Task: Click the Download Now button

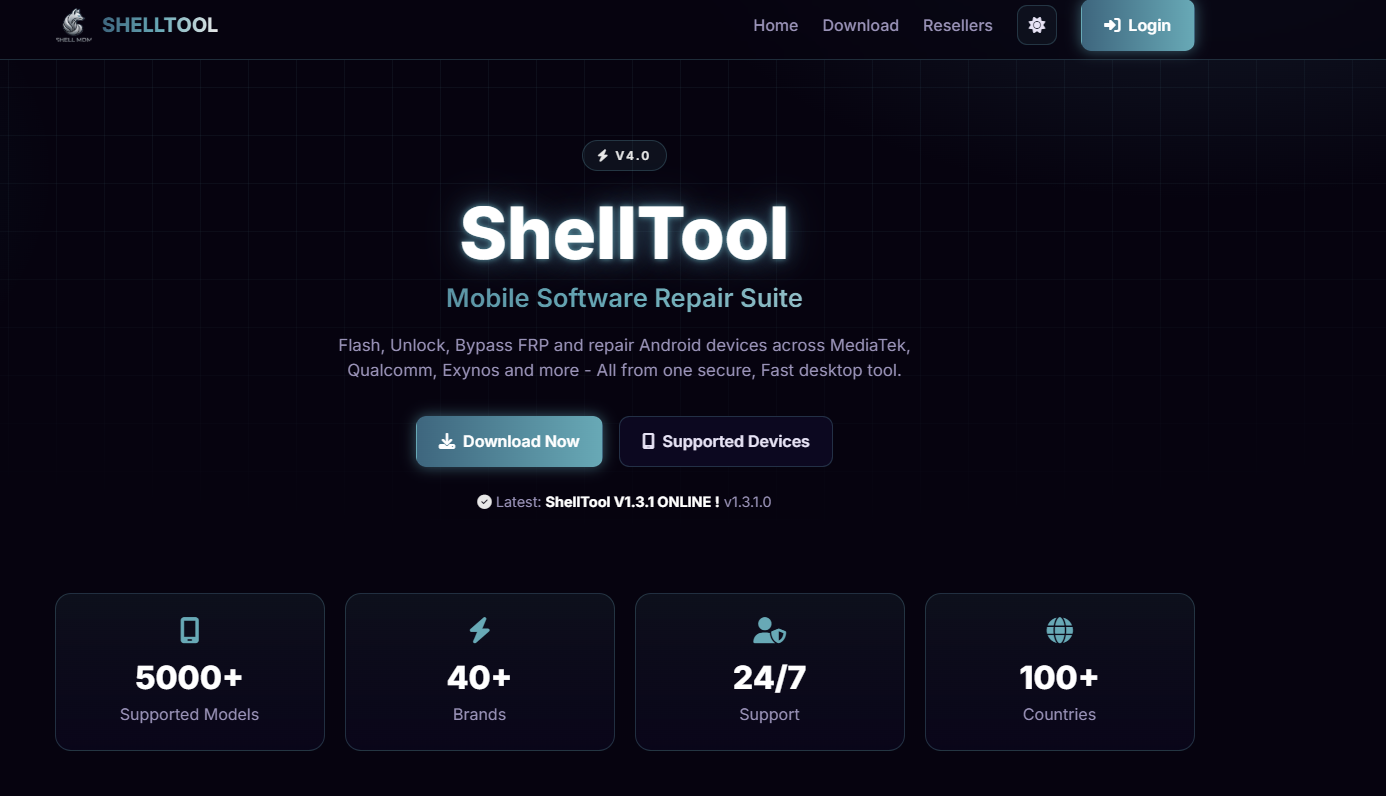Action: (509, 441)
